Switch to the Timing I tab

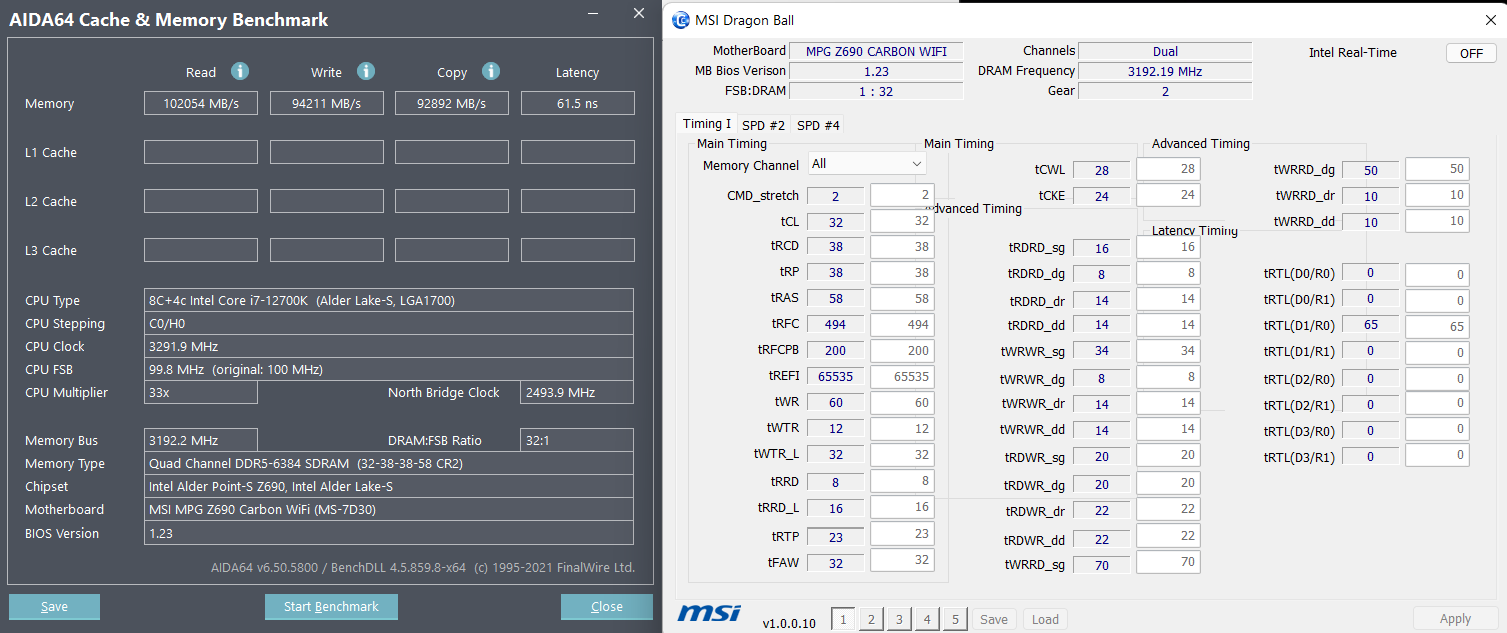point(707,124)
